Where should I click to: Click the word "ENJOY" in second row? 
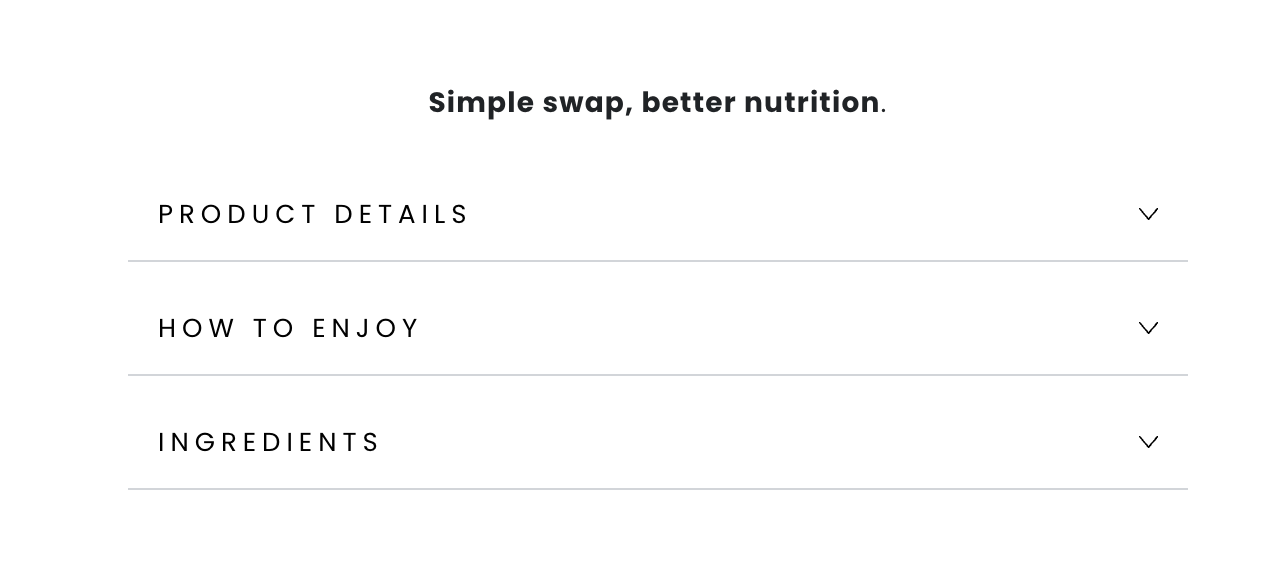click(x=366, y=329)
